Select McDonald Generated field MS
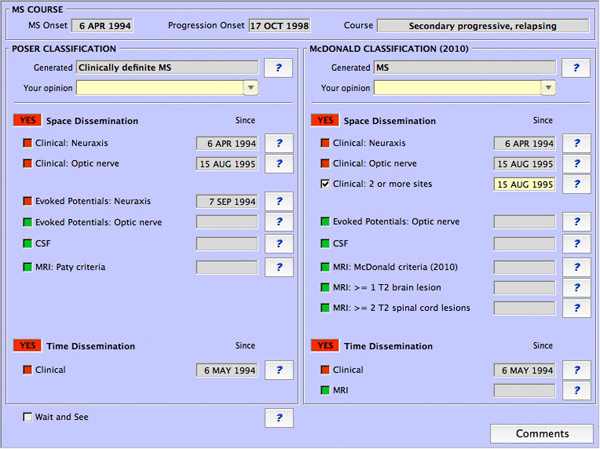The height and width of the screenshot is (449, 600). coord(465,68)
